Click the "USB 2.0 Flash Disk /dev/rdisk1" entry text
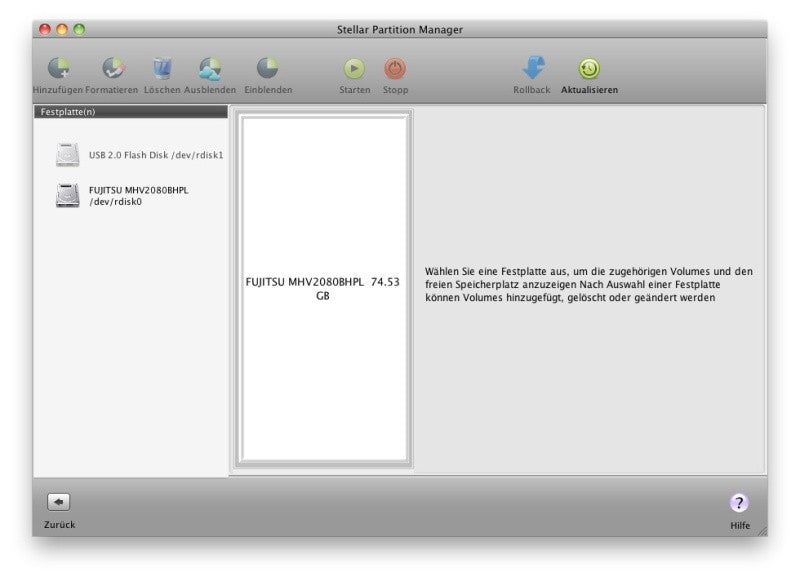Viewport: 800px width, 581px height. coord(156,155)
